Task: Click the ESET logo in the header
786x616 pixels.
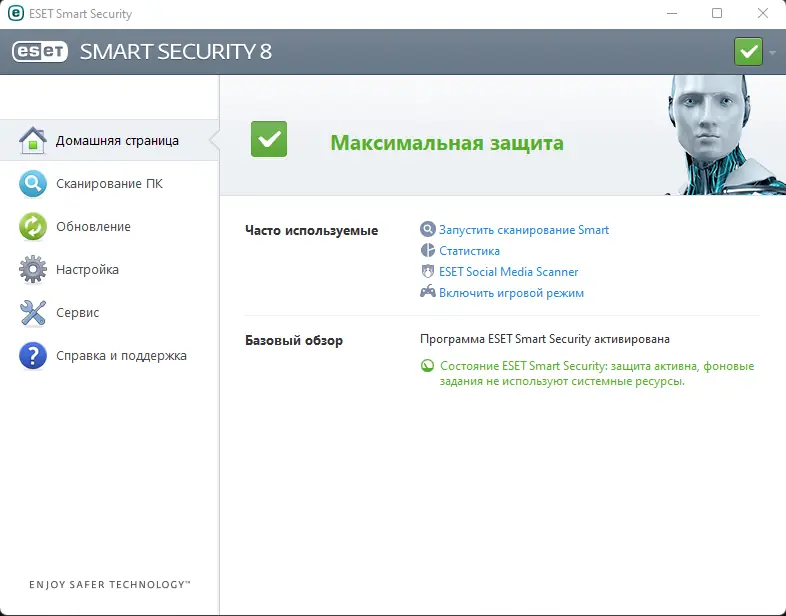Action: [40, 52]
